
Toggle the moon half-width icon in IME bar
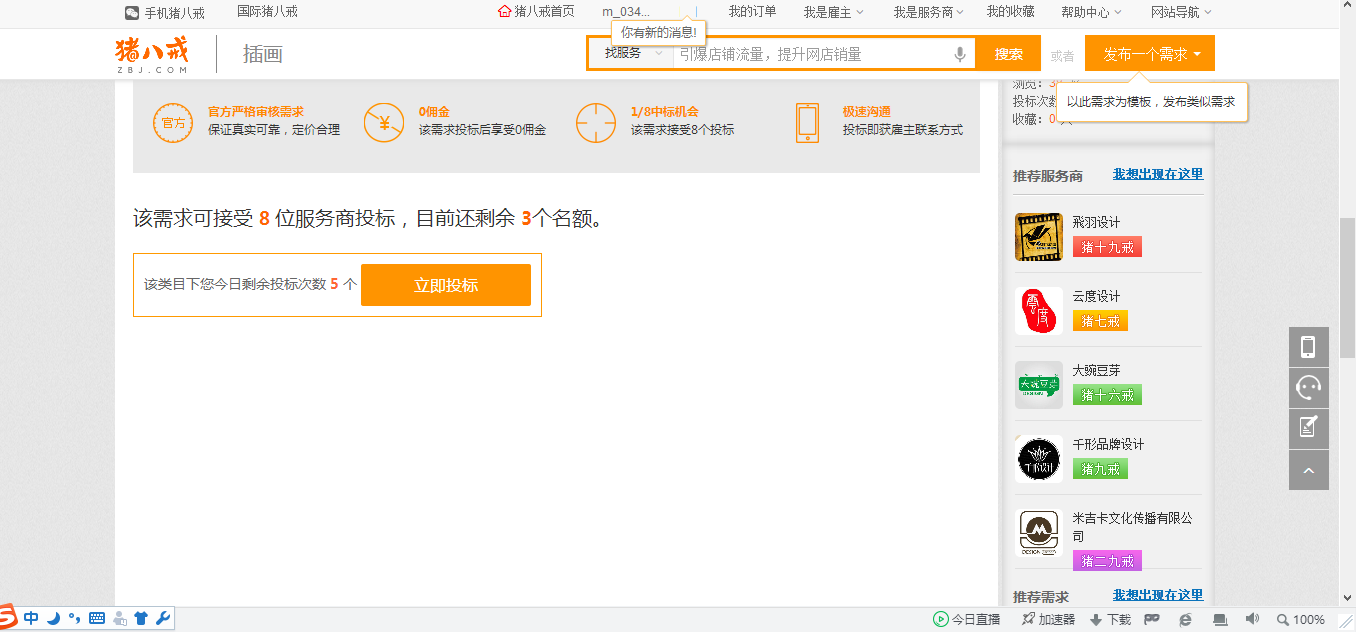pos(53,618)
